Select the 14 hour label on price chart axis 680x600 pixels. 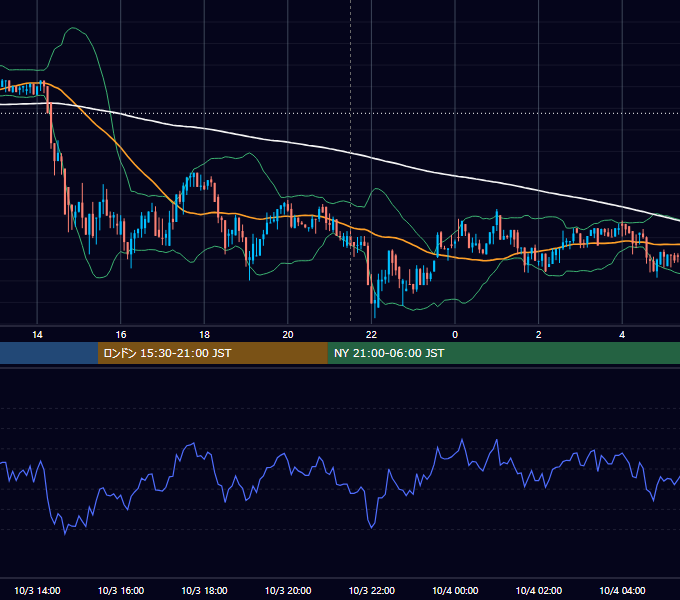37,335
